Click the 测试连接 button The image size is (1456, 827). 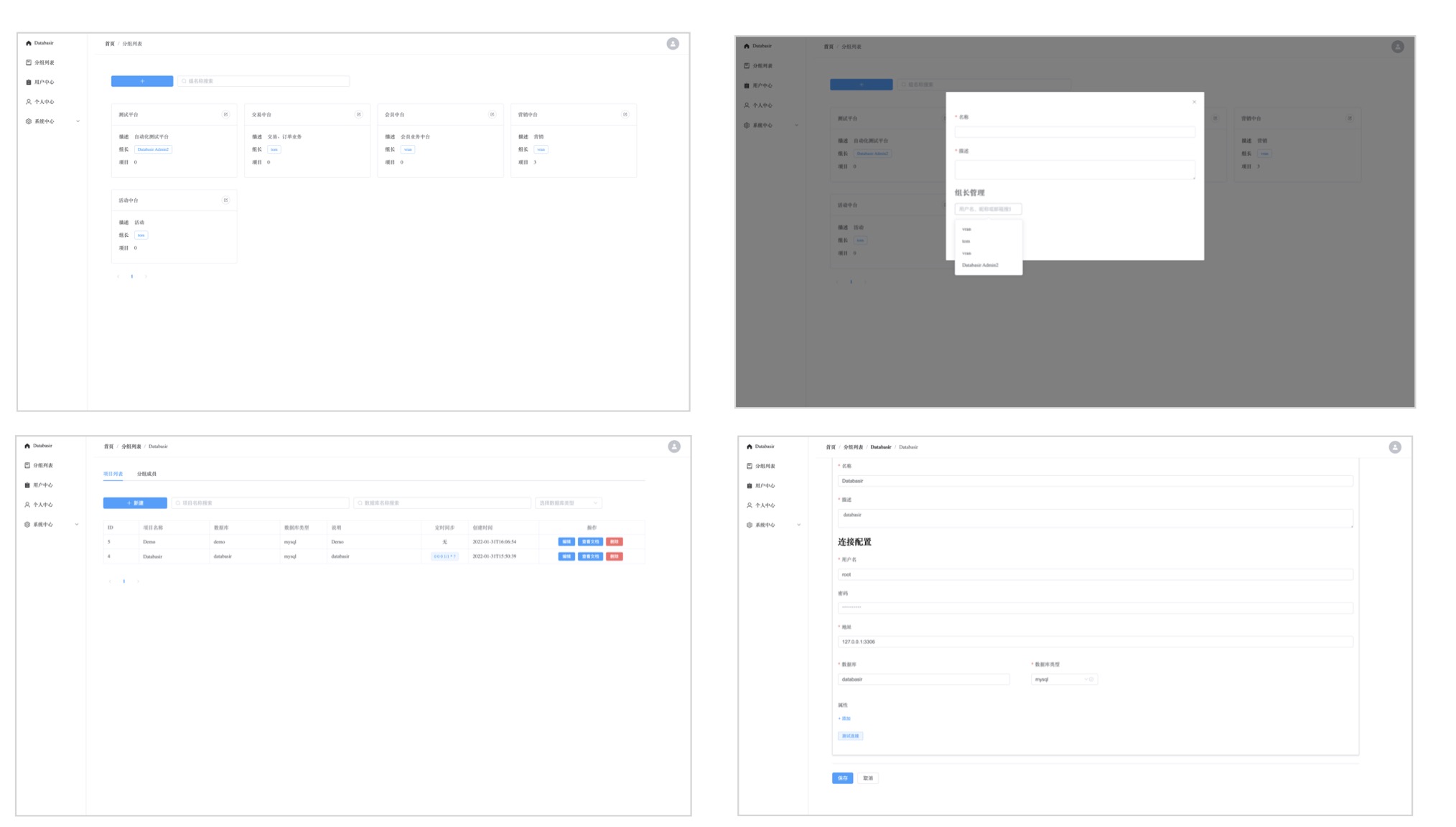[850, 736]
